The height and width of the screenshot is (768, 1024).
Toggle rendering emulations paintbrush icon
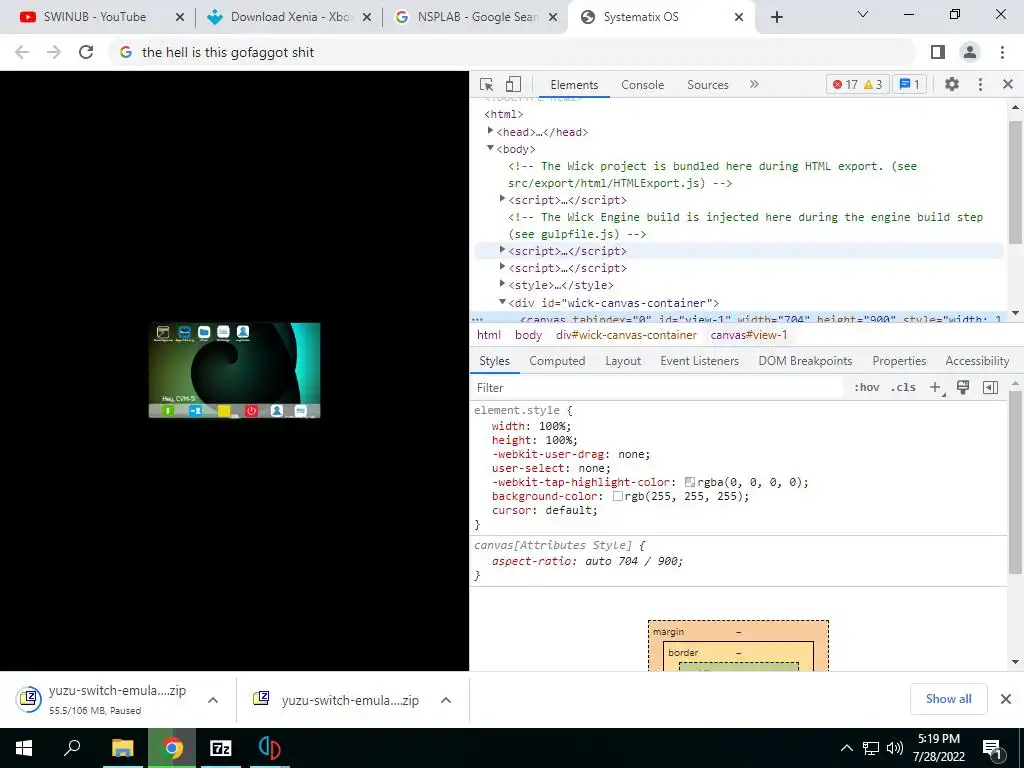(x=963, y=387)
